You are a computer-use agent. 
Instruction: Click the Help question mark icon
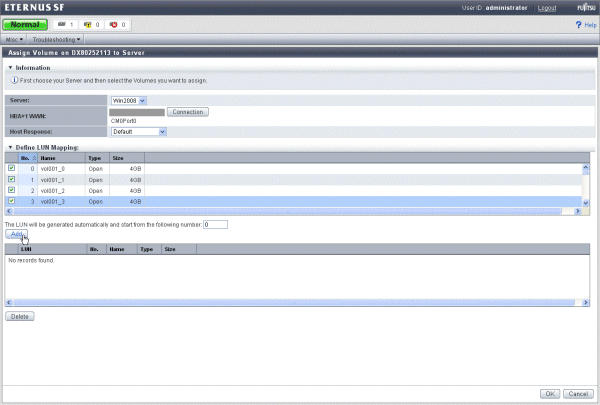pos(578,25)
